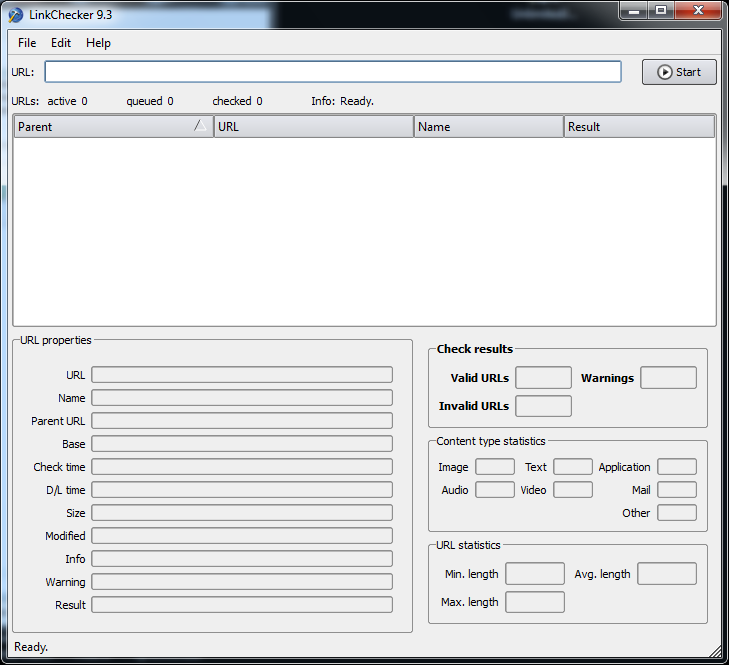Click the 'Content type statistics' group title
The height and width of the screenshot is (665, 729).
[490, 441]
